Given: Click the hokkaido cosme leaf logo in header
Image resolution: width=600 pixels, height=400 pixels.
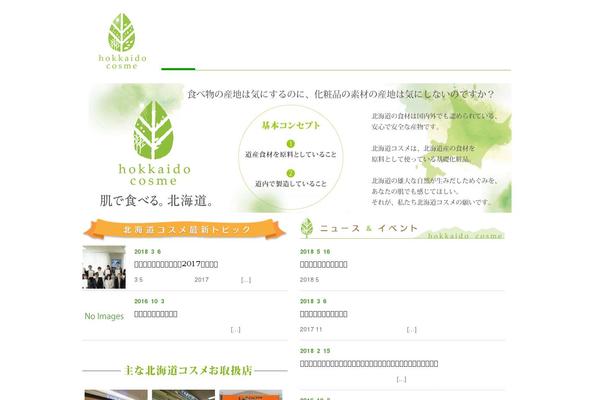Looking at the screenshot, I should (122, 41).
